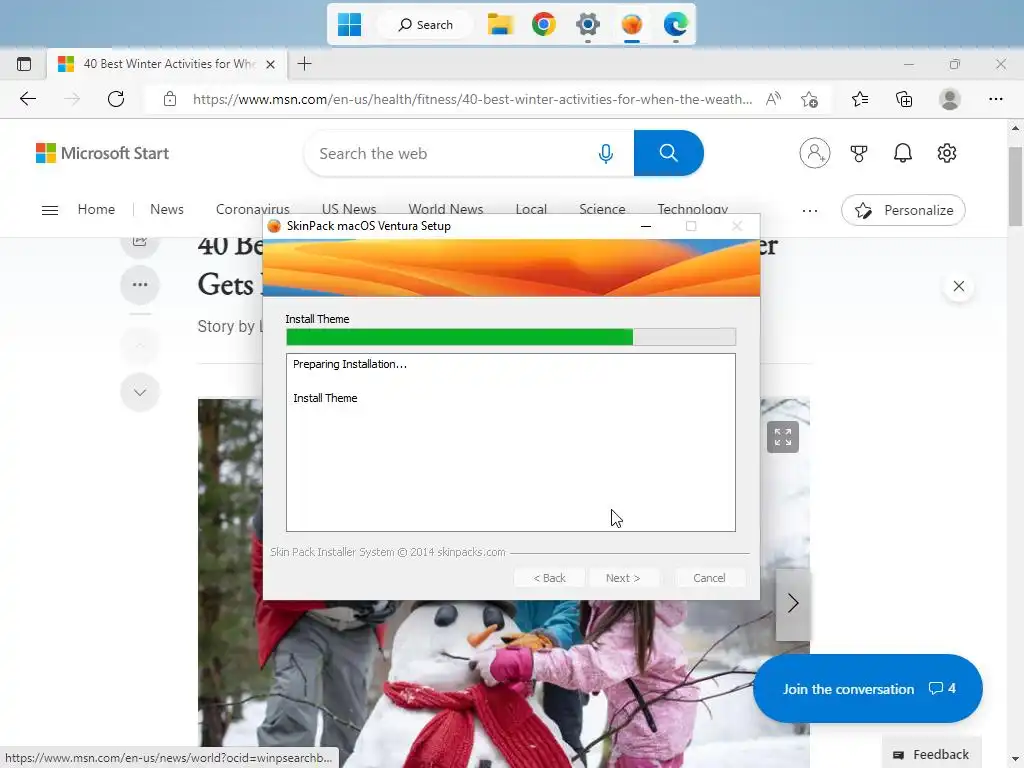1024x768 pixels.
Task: Open the World News section
Action: pos(445,209)
